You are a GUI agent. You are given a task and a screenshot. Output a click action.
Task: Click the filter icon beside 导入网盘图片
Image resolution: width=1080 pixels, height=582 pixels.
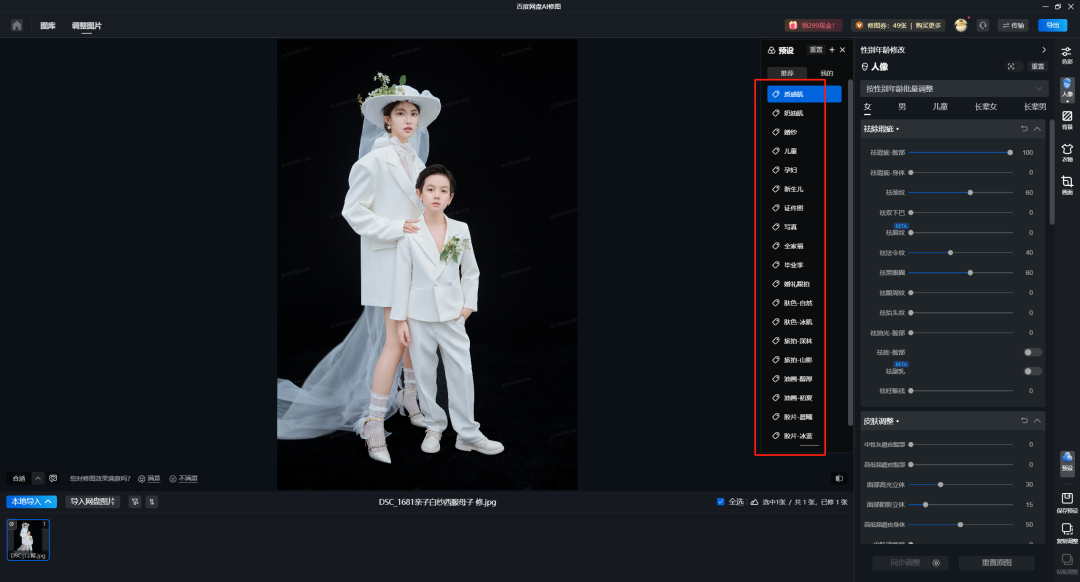[x=135, y=501]
